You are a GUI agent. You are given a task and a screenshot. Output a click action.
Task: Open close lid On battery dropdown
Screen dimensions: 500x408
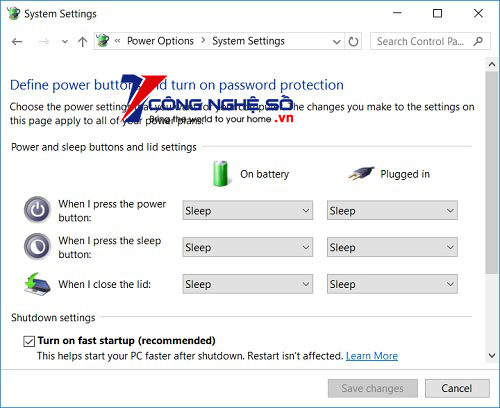click(247, 284)
